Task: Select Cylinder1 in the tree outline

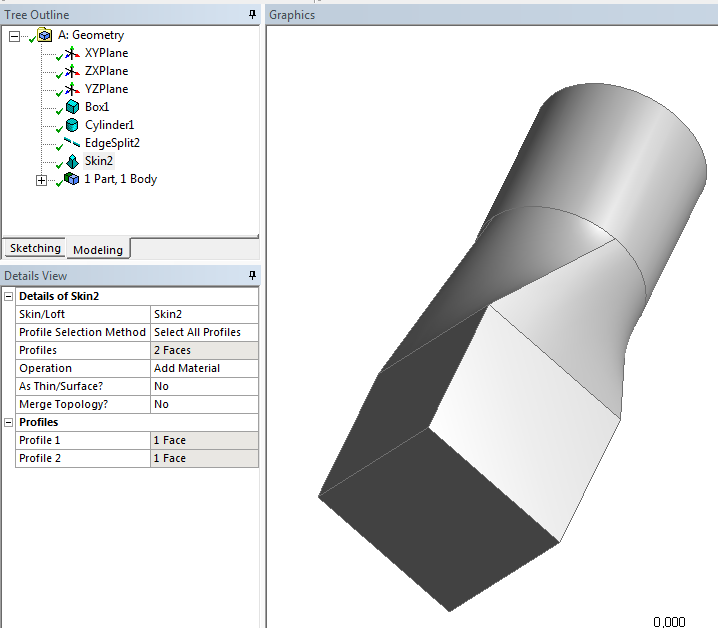Action: pos(109,125)
